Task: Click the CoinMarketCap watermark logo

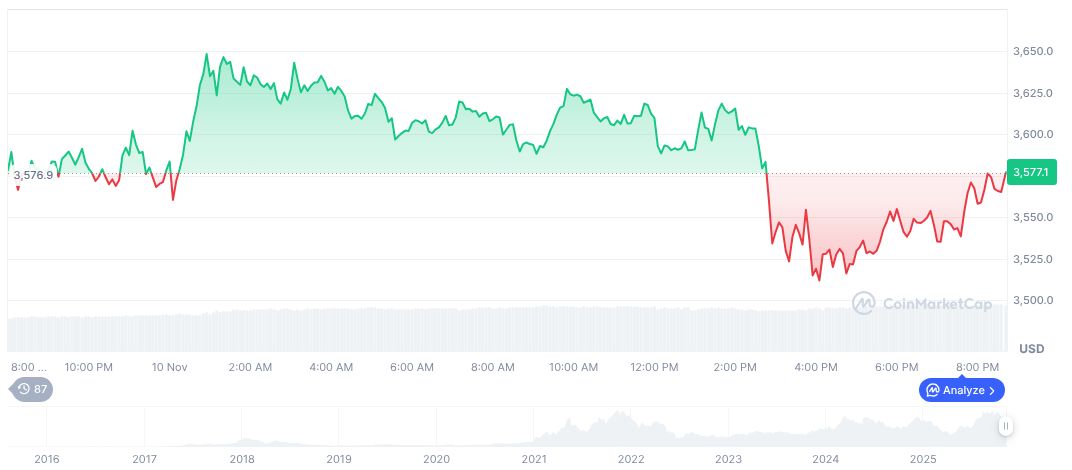Action: [921, 302]
